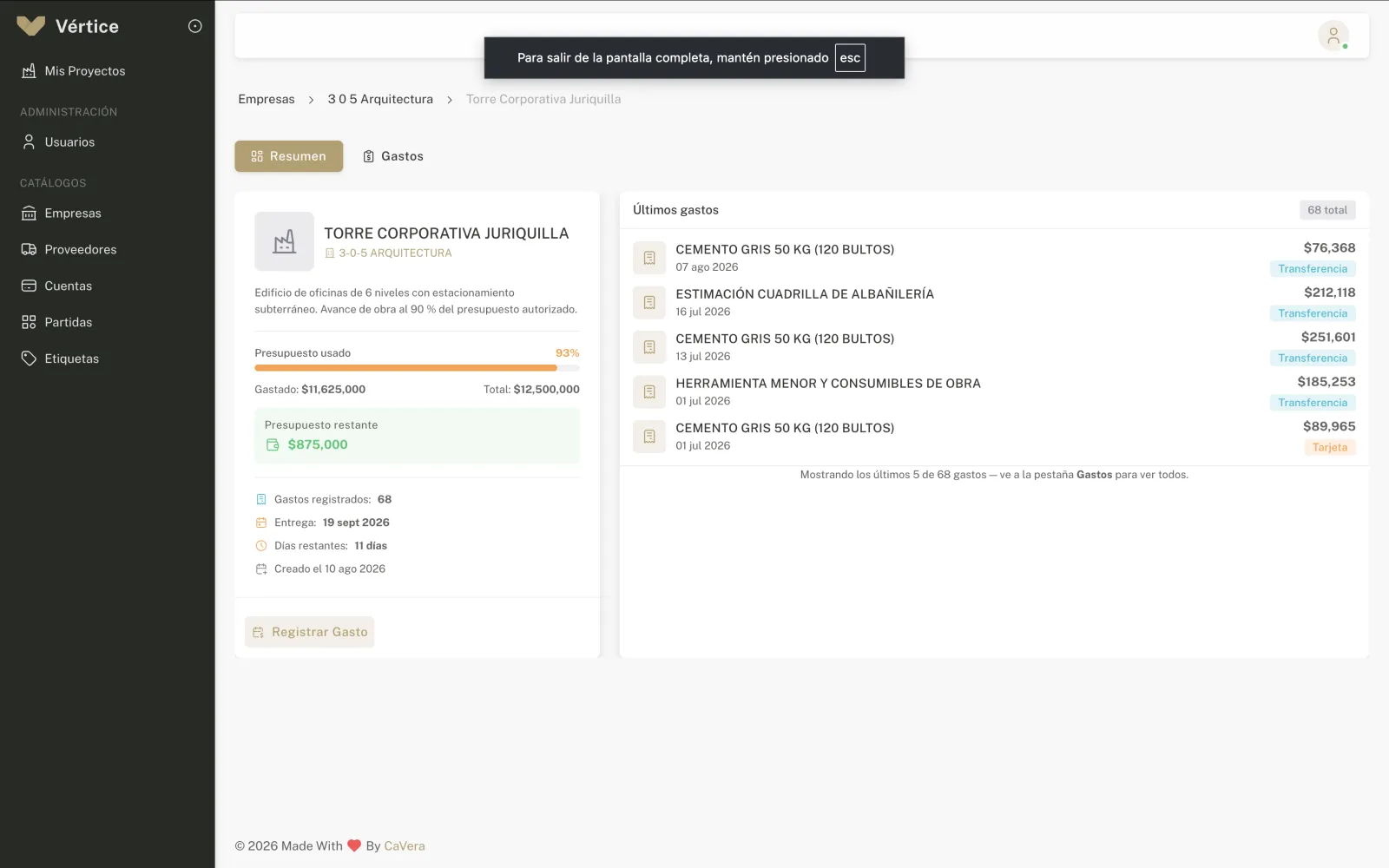Viewport: 1389px width, 868px height.
Task: Click the wallet icon beside $875,000
Action: click(273, 444)
